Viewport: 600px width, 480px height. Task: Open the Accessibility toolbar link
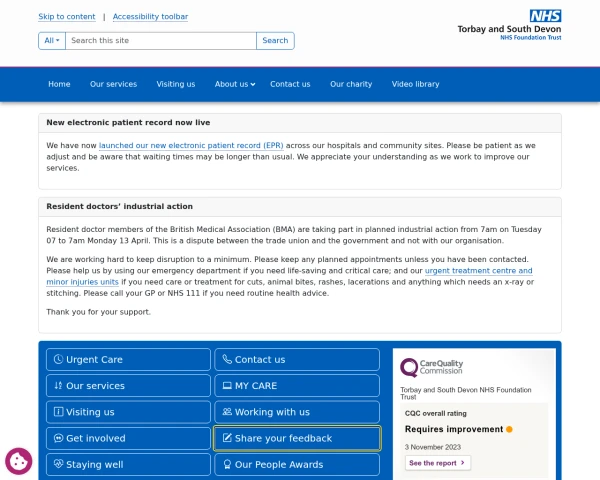(150, 16)
